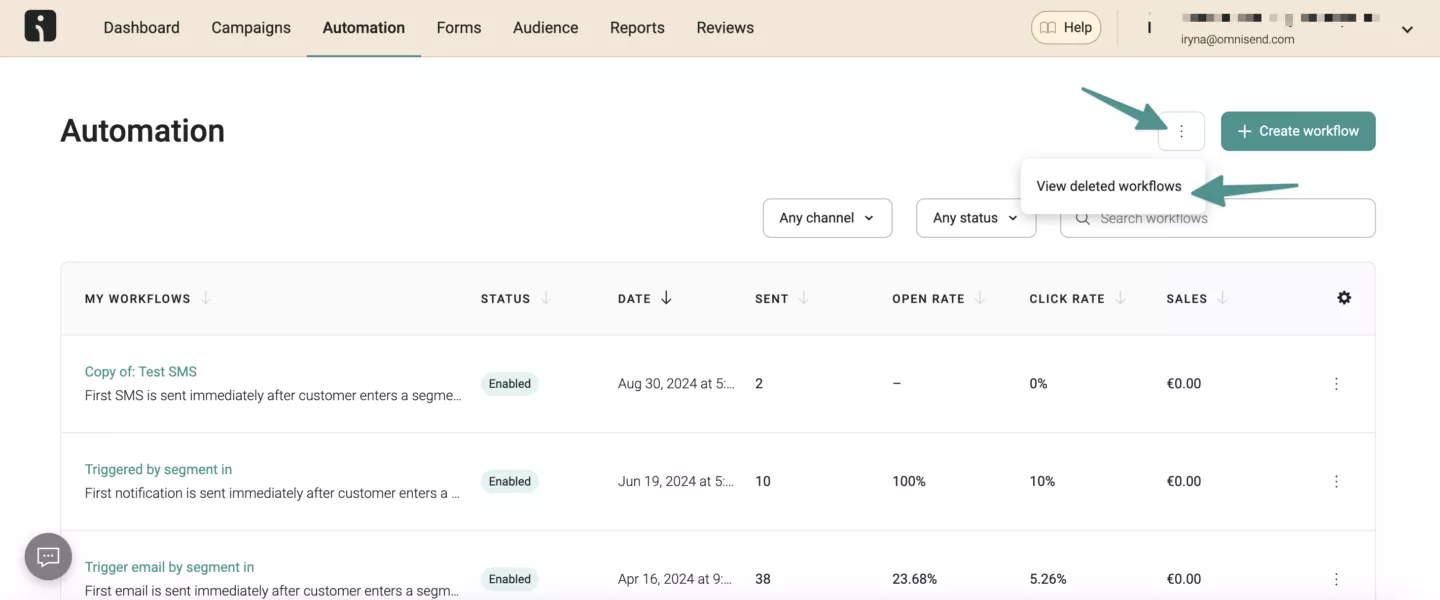Click the First SMS is sent description text
The height and width of the screenshot is (600, 1440).
(x=273, y=396)
